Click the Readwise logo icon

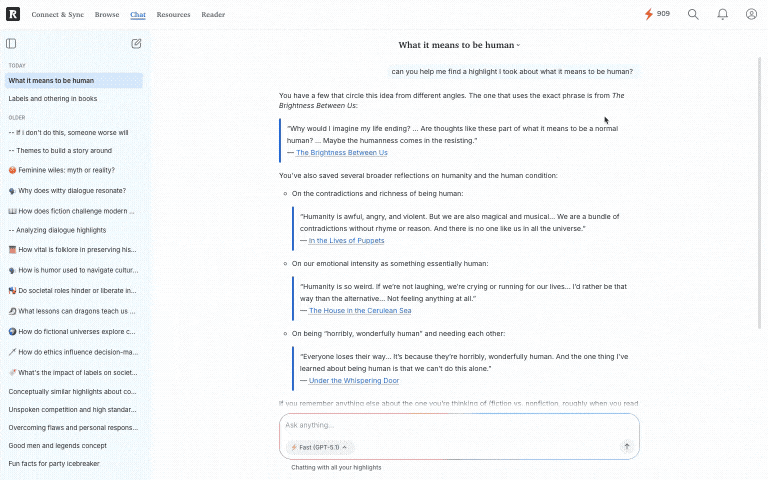(x=12, y=15)
